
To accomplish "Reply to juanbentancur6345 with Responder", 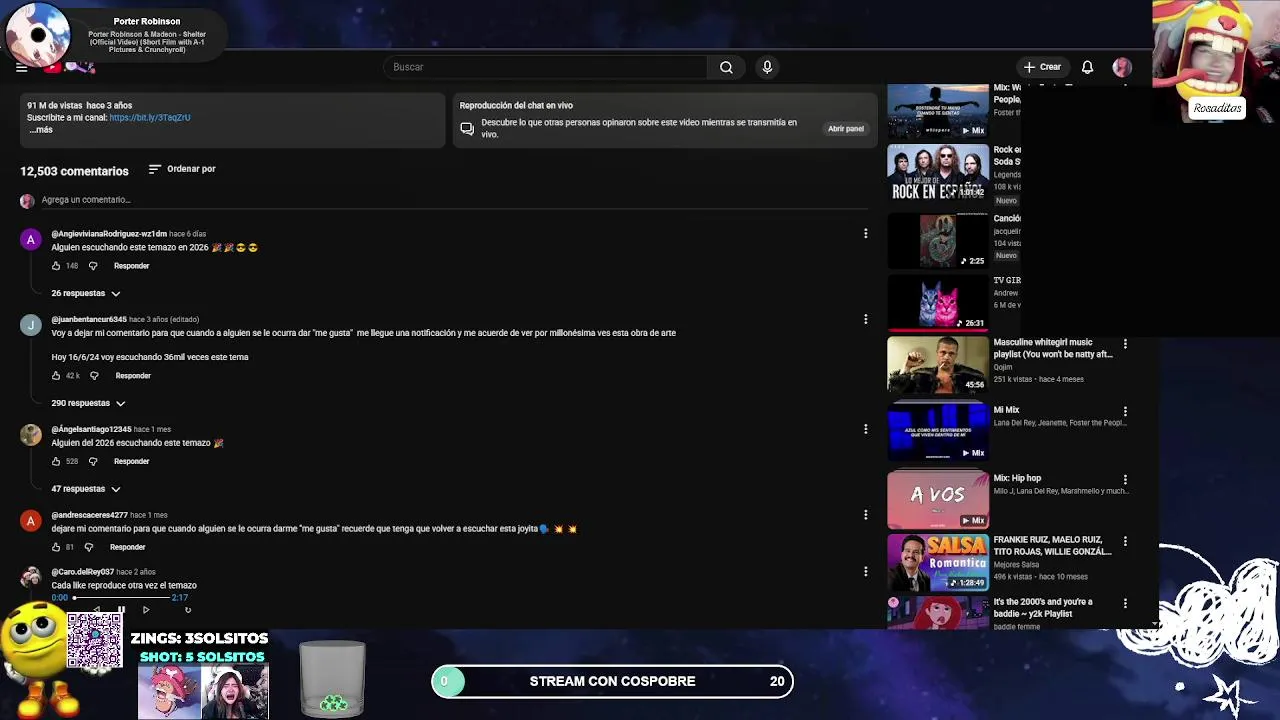I will (133, 376).
